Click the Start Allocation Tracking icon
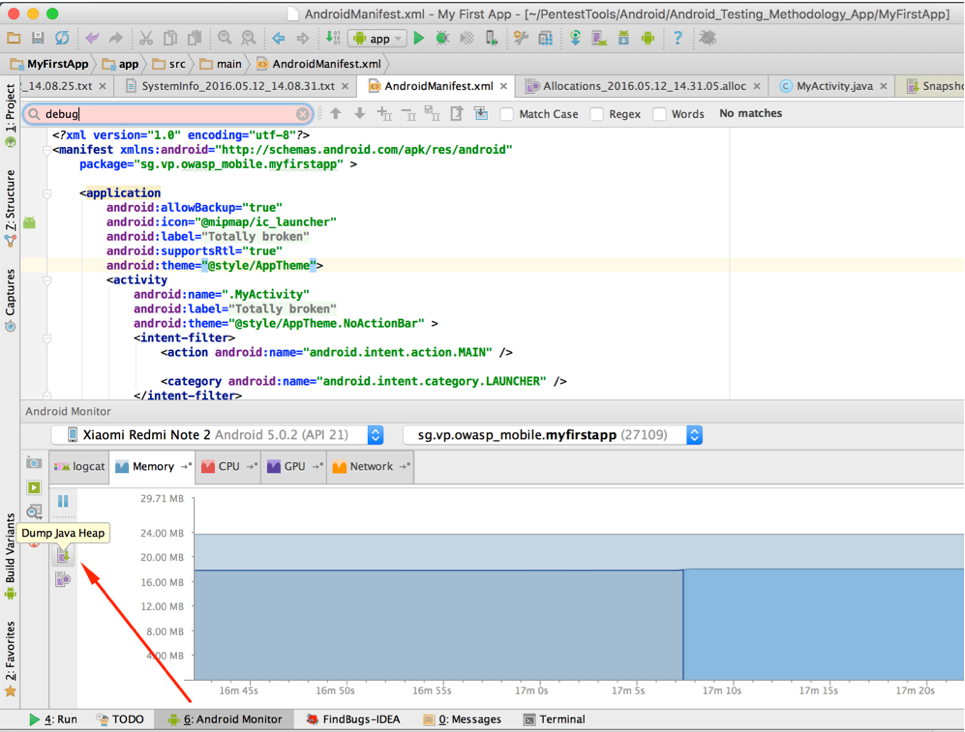 pos(63,580)
